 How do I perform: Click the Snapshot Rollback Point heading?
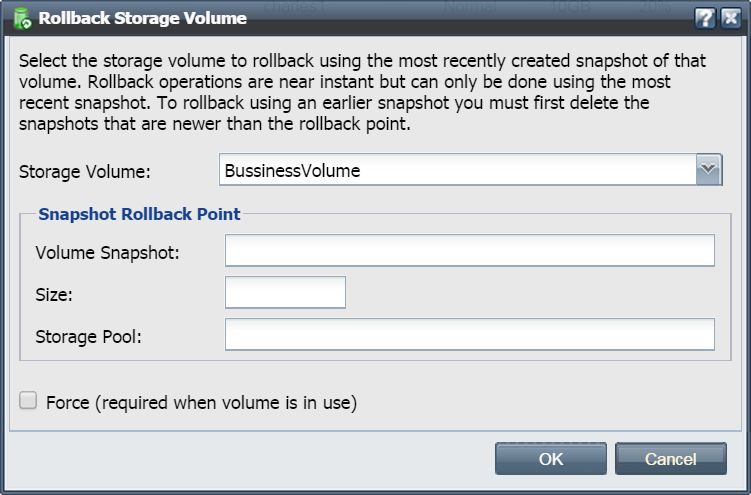tap(139, 214)
